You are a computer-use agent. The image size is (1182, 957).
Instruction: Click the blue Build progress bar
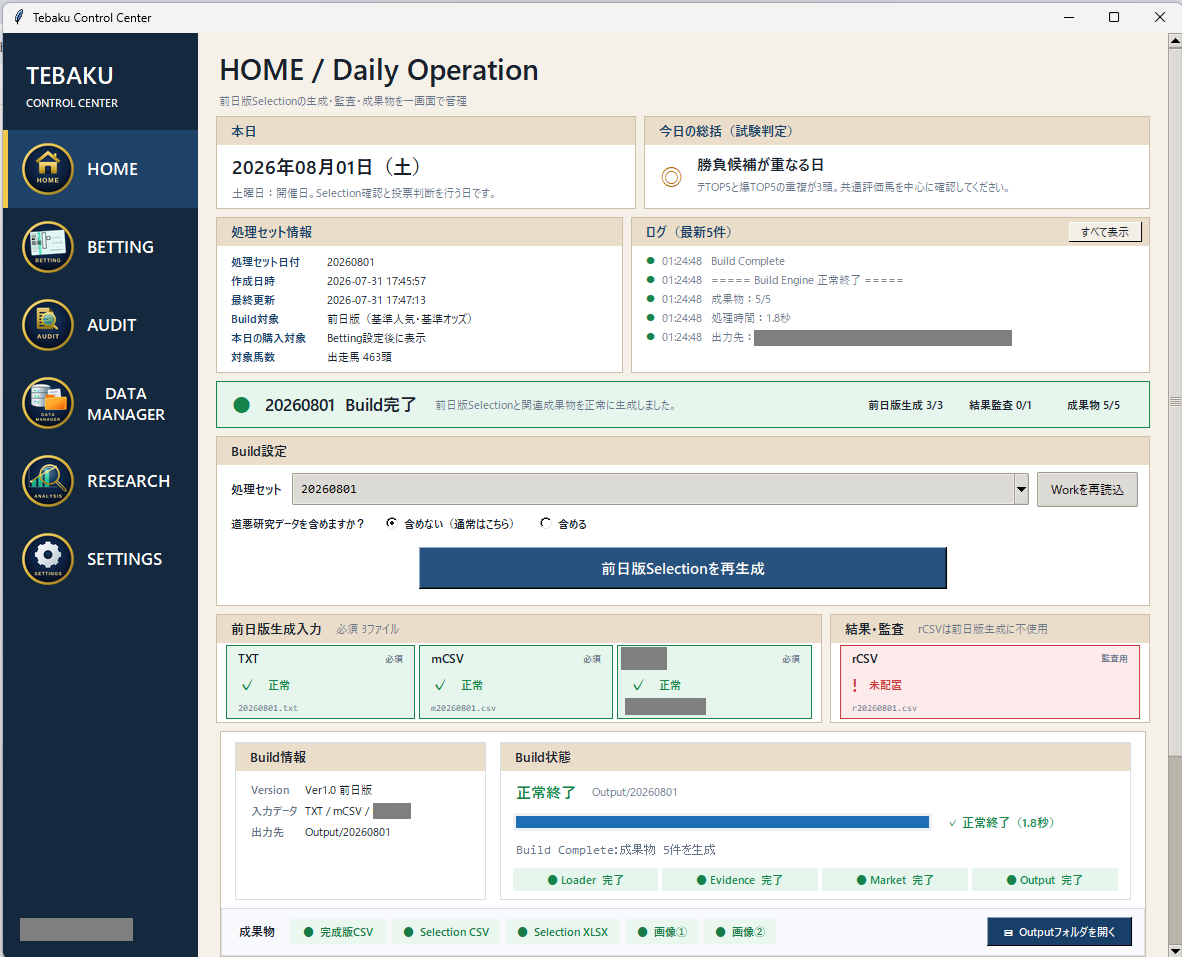(722, 822)
